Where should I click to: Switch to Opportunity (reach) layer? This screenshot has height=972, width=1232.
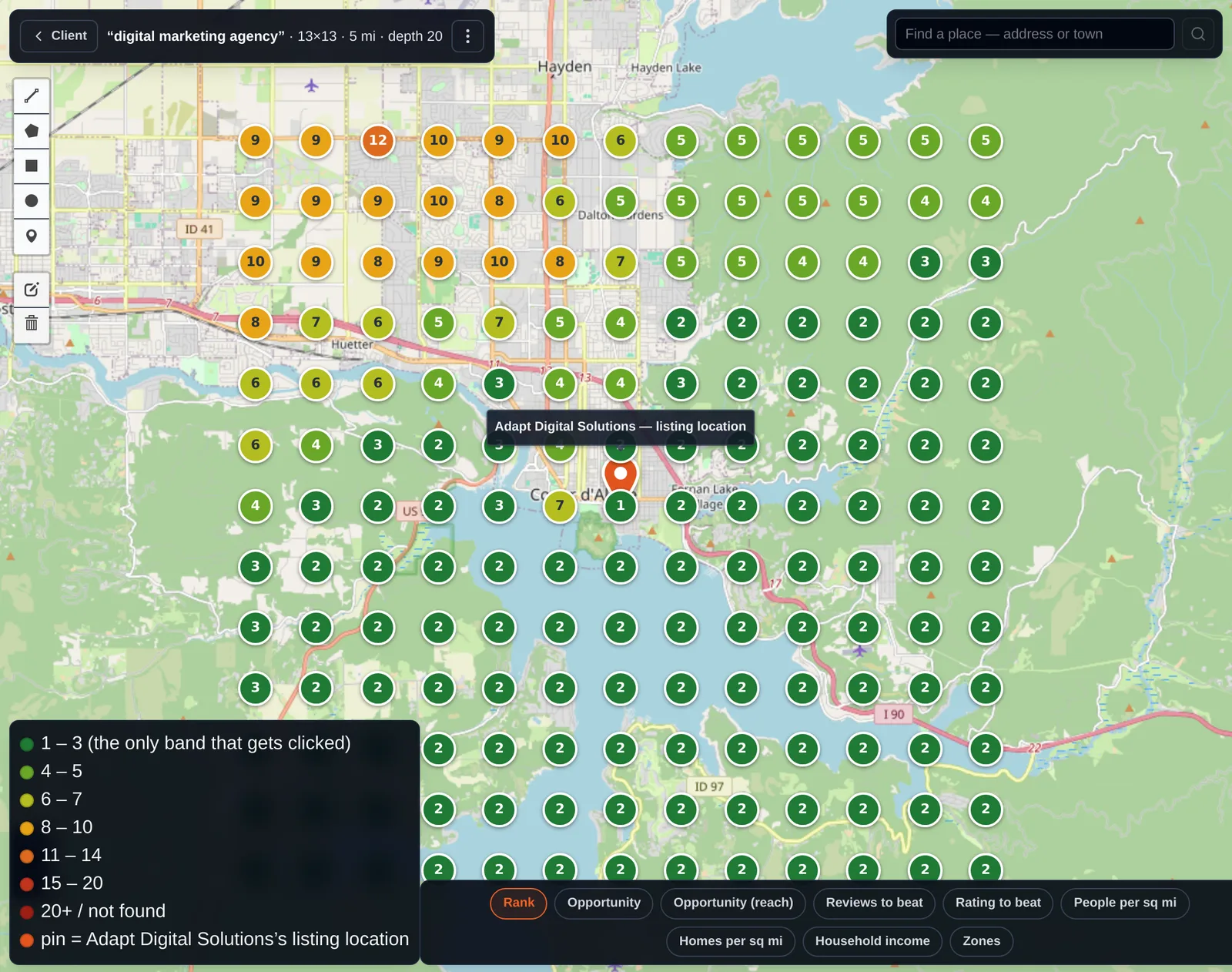click(733, 903)
